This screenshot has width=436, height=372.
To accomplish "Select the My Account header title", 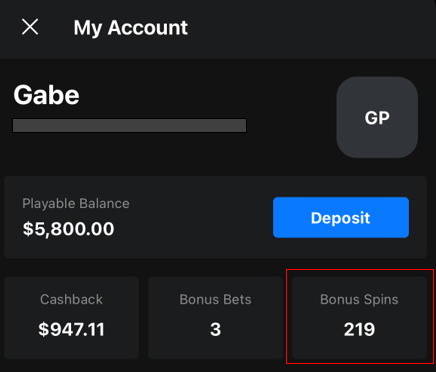I will (x=131, y=28).
